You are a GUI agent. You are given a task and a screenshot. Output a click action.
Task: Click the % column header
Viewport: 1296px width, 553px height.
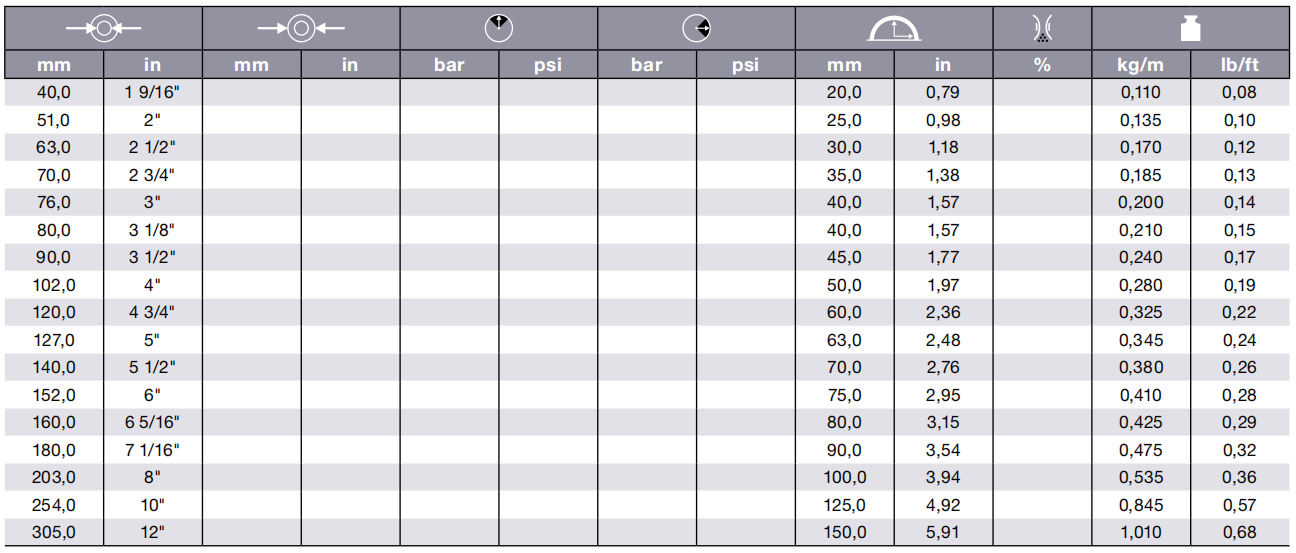point(1042,65)
